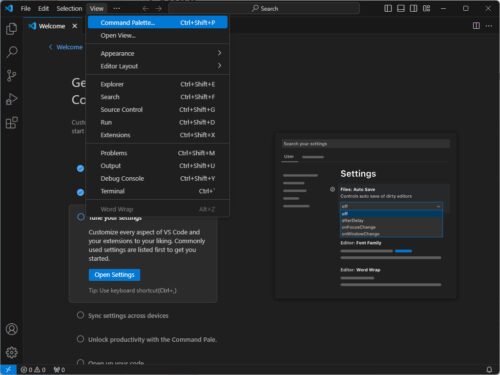Click the notifications bell in status bar
The height and width of the screenshot is (375, 500).
coord(489,369)
